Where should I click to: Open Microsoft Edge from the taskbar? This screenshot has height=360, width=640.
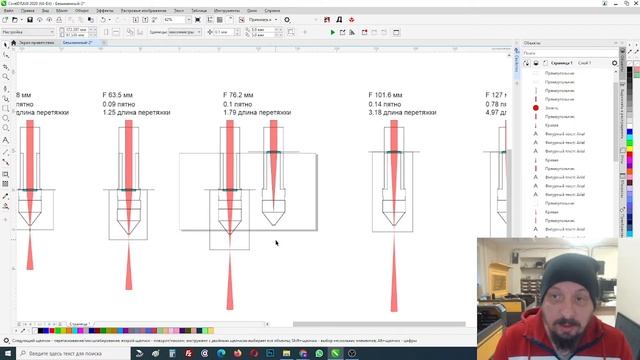coord(221,353)
